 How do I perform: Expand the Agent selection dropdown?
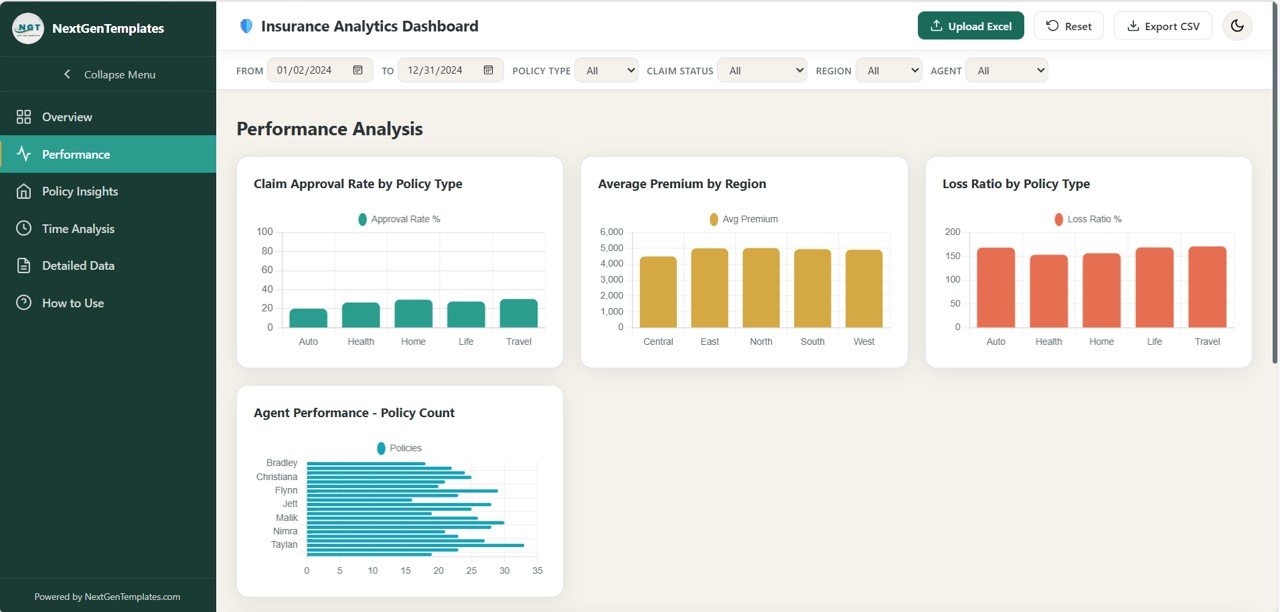point(1007,70)
